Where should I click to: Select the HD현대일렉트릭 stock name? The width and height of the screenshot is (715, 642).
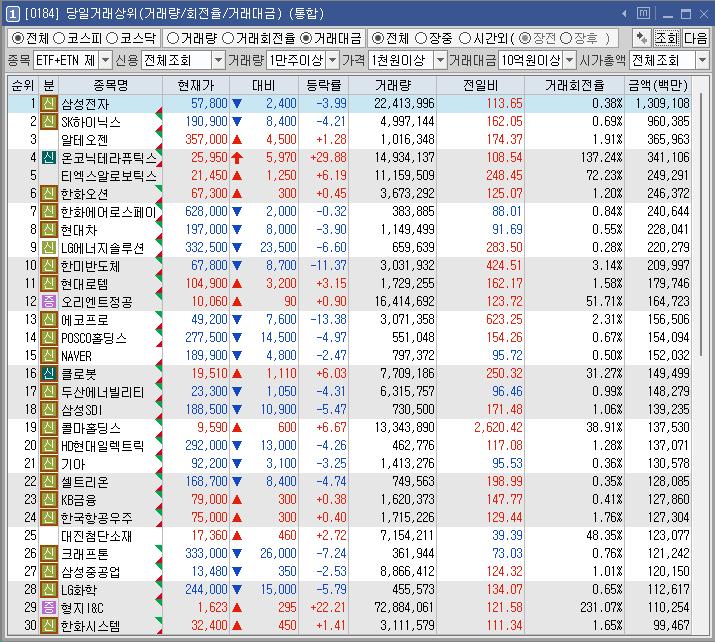(x=103, y=445)
